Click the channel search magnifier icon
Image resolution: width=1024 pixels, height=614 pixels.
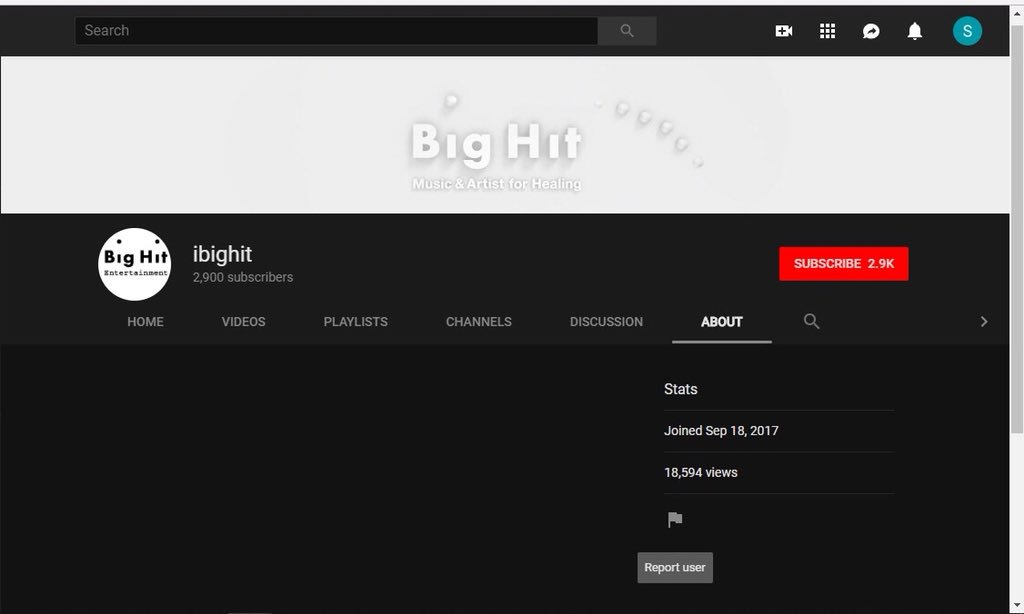click(811, 321)
